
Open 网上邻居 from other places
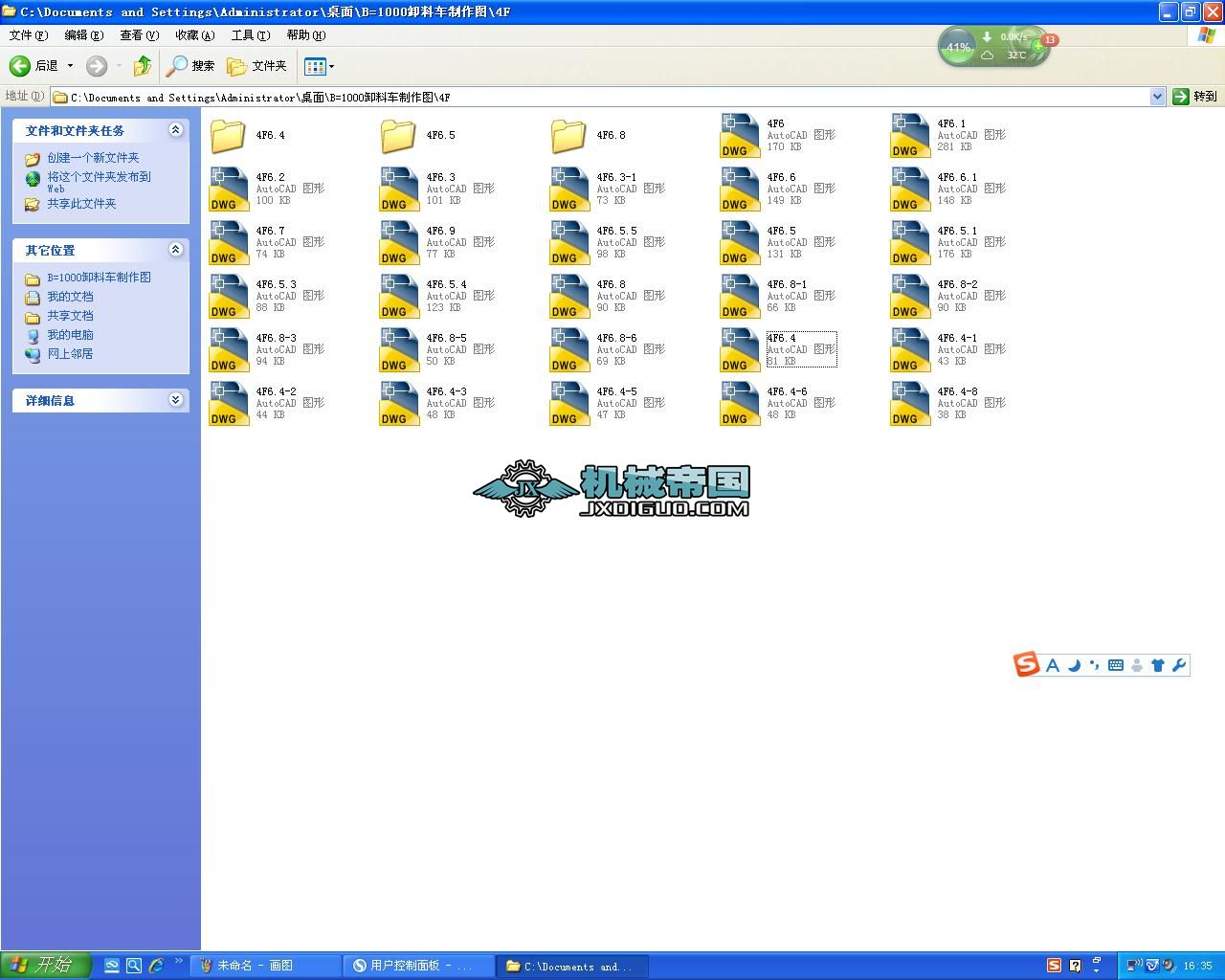click(70, 354)
